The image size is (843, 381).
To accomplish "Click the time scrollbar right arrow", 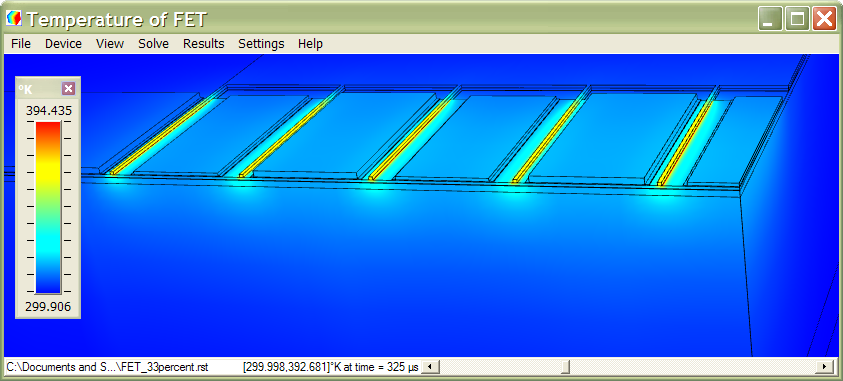I will point(824,368).
